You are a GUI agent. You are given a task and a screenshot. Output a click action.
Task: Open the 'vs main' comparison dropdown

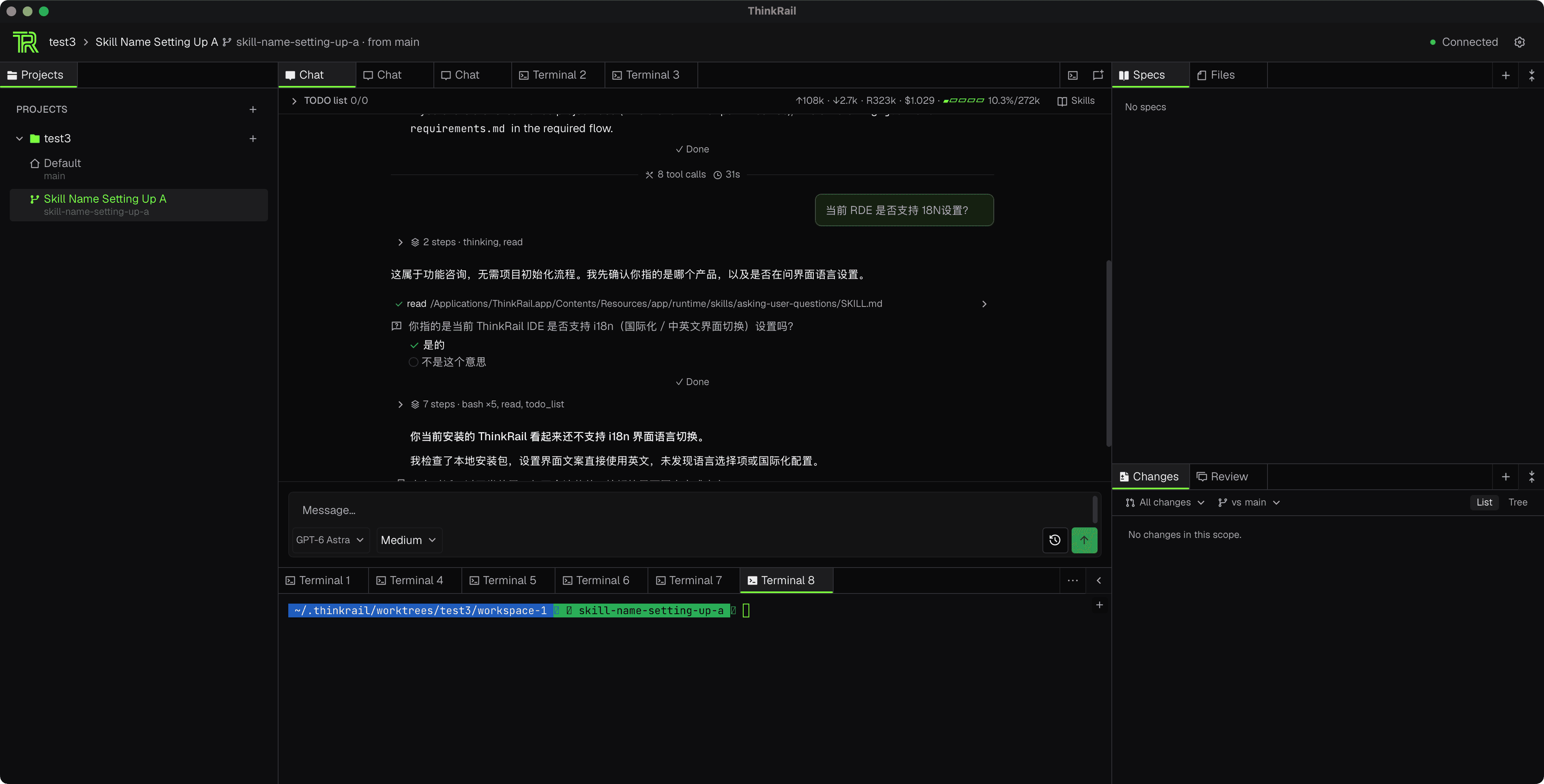pyautogui.click(x=1249, y=502)
